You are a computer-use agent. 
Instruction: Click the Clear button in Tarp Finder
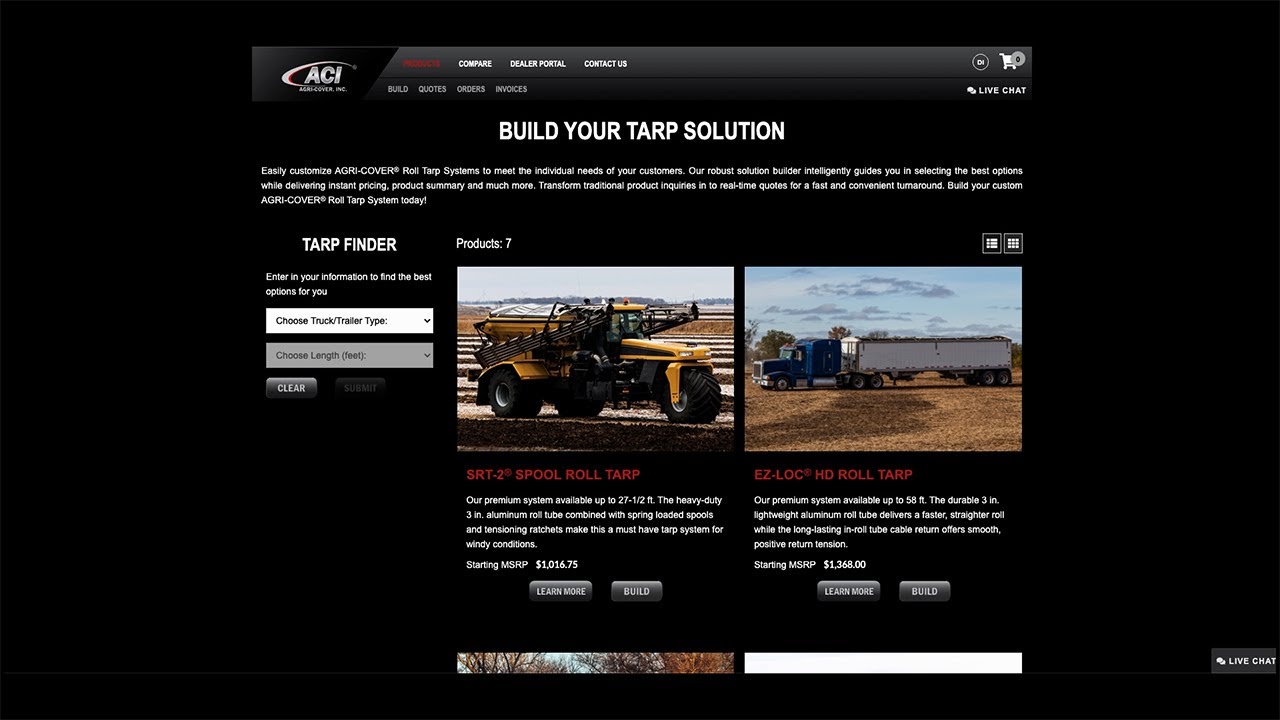pos(291,388)
